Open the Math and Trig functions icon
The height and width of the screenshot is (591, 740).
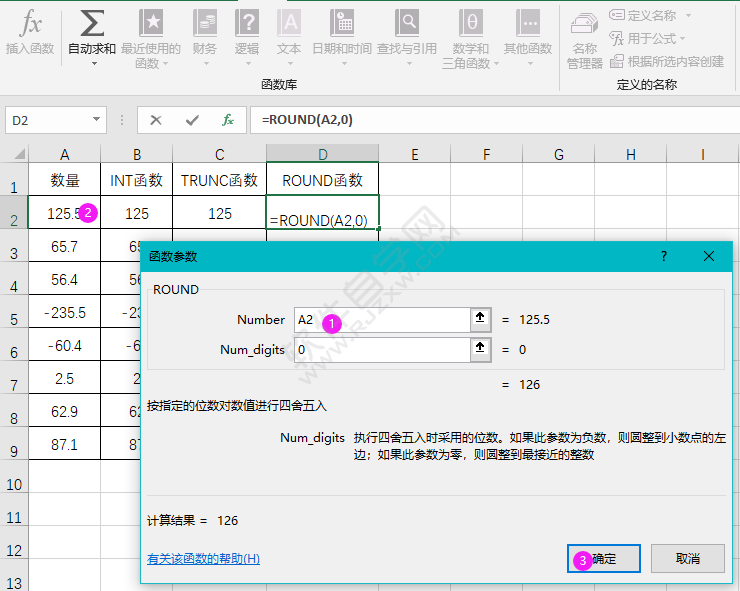coord(472,23)
